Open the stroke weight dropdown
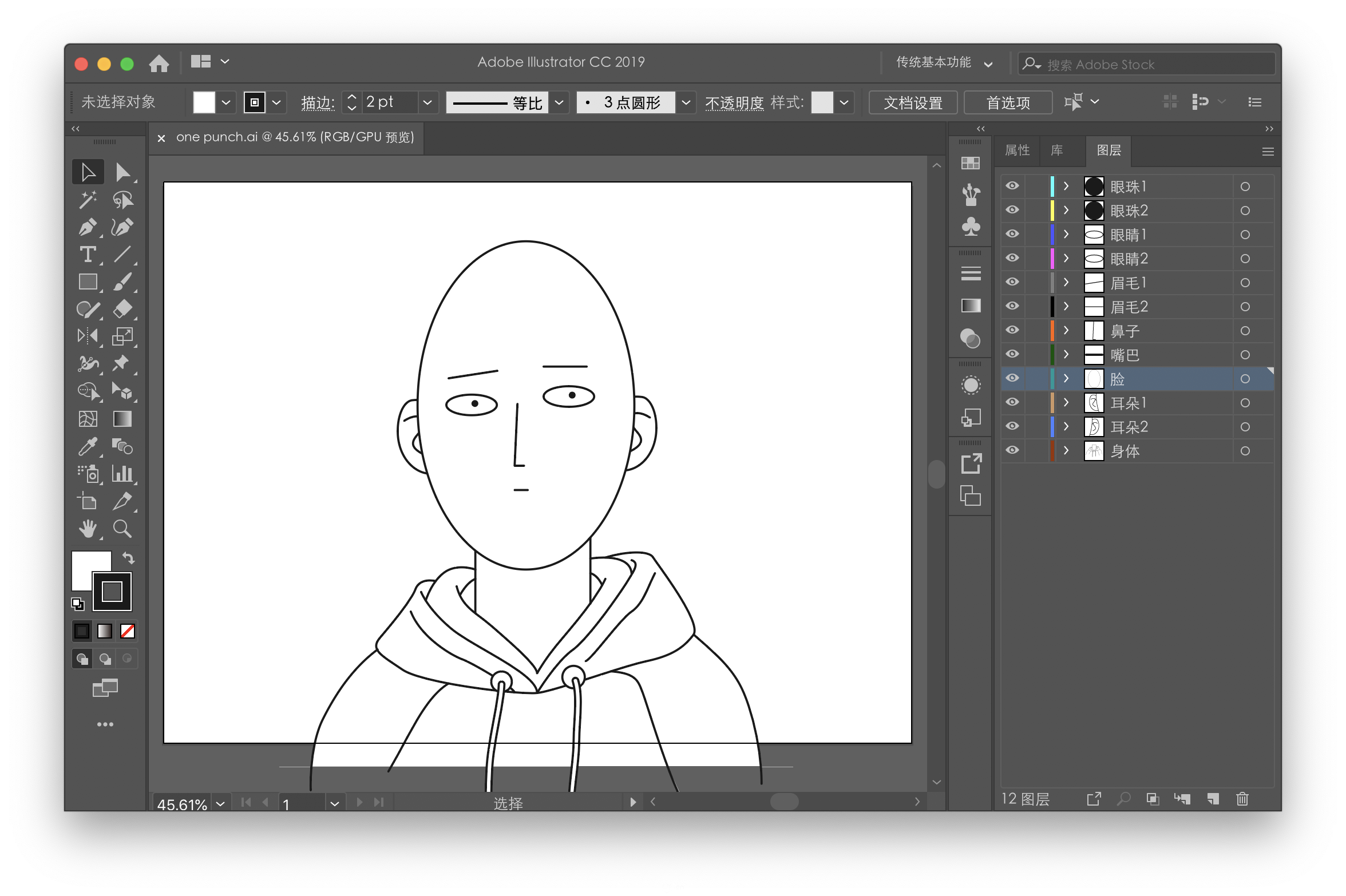 point(427,102)
